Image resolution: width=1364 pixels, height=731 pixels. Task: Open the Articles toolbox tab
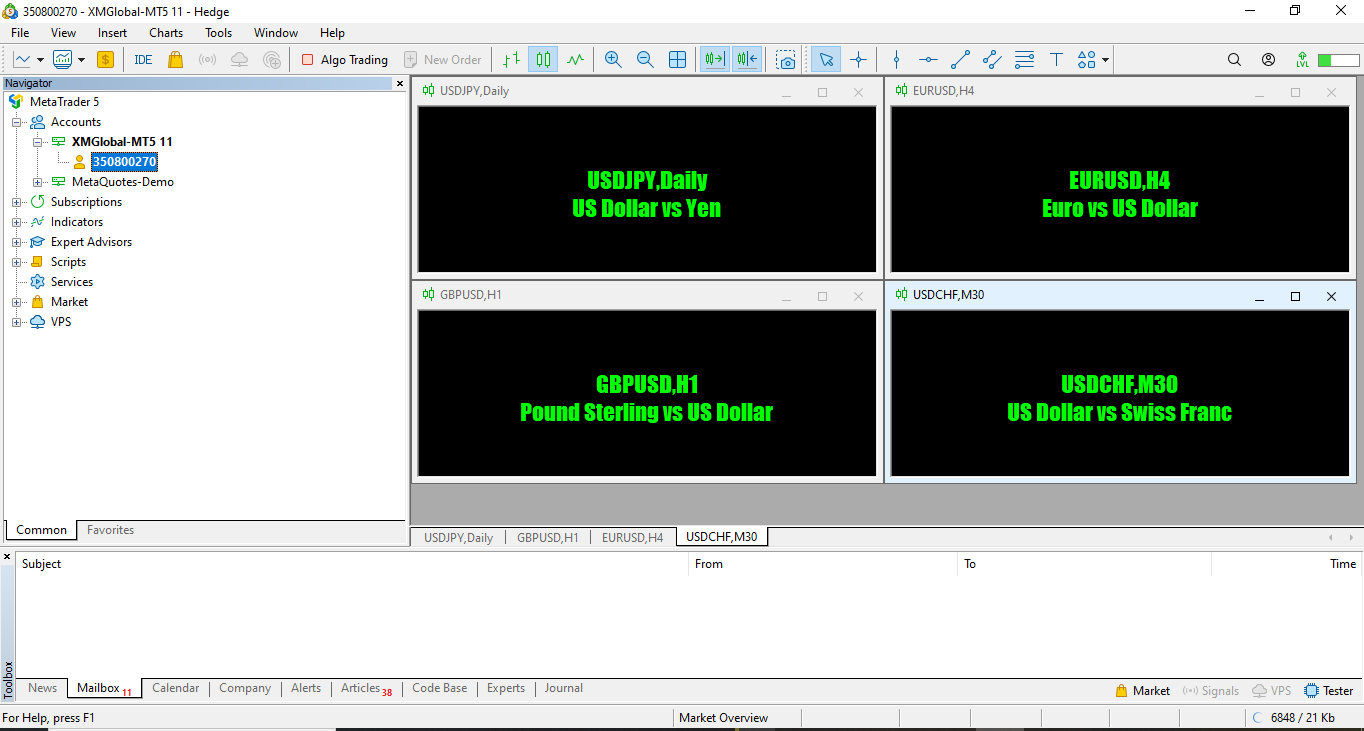click(x=365, y=688)
